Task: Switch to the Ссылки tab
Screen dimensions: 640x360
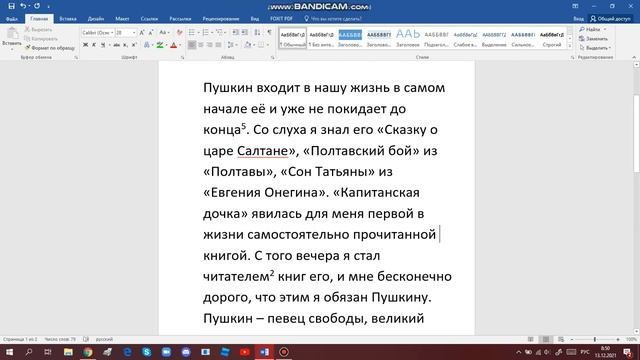Action: (149, 19)
